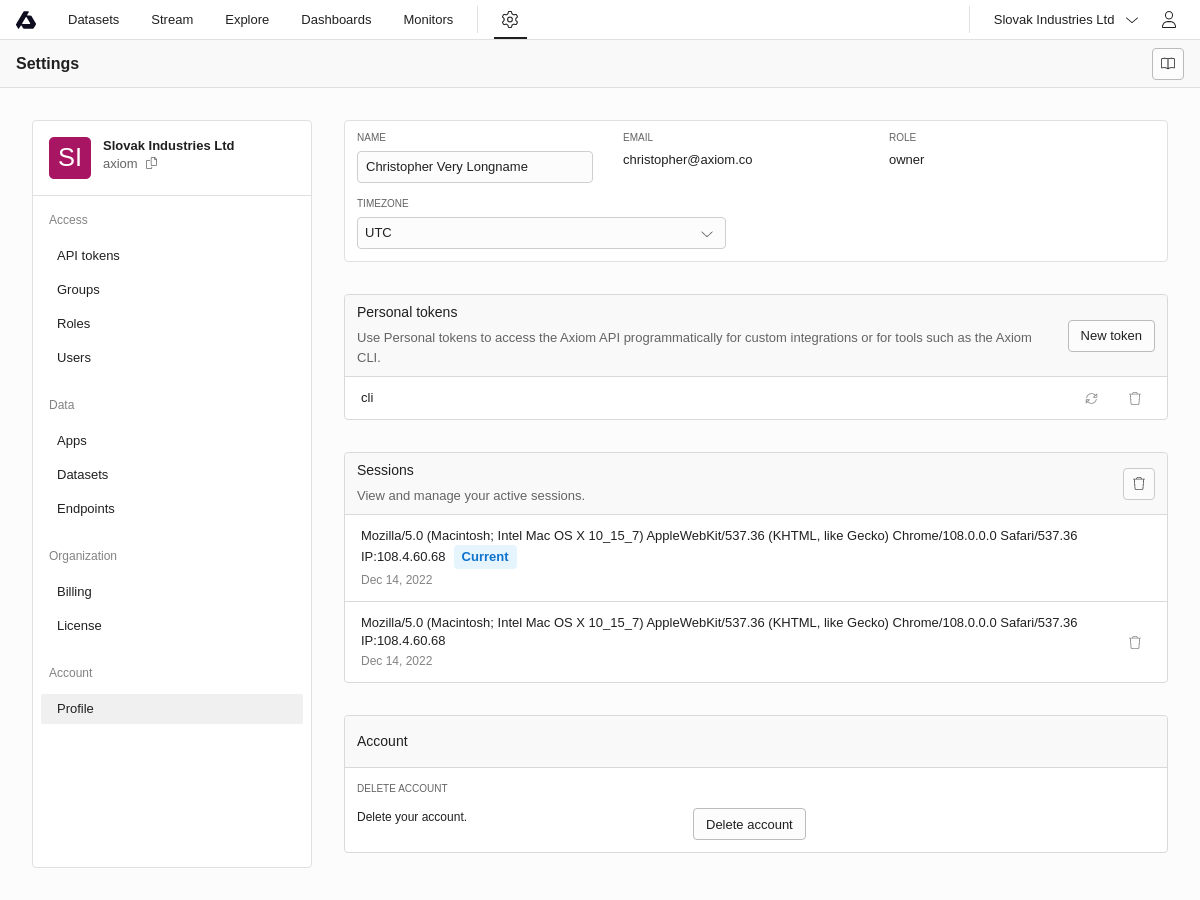1200x900 pixels.
Task: Click the Axiom logo icon
Action: (x=26, y=20)
